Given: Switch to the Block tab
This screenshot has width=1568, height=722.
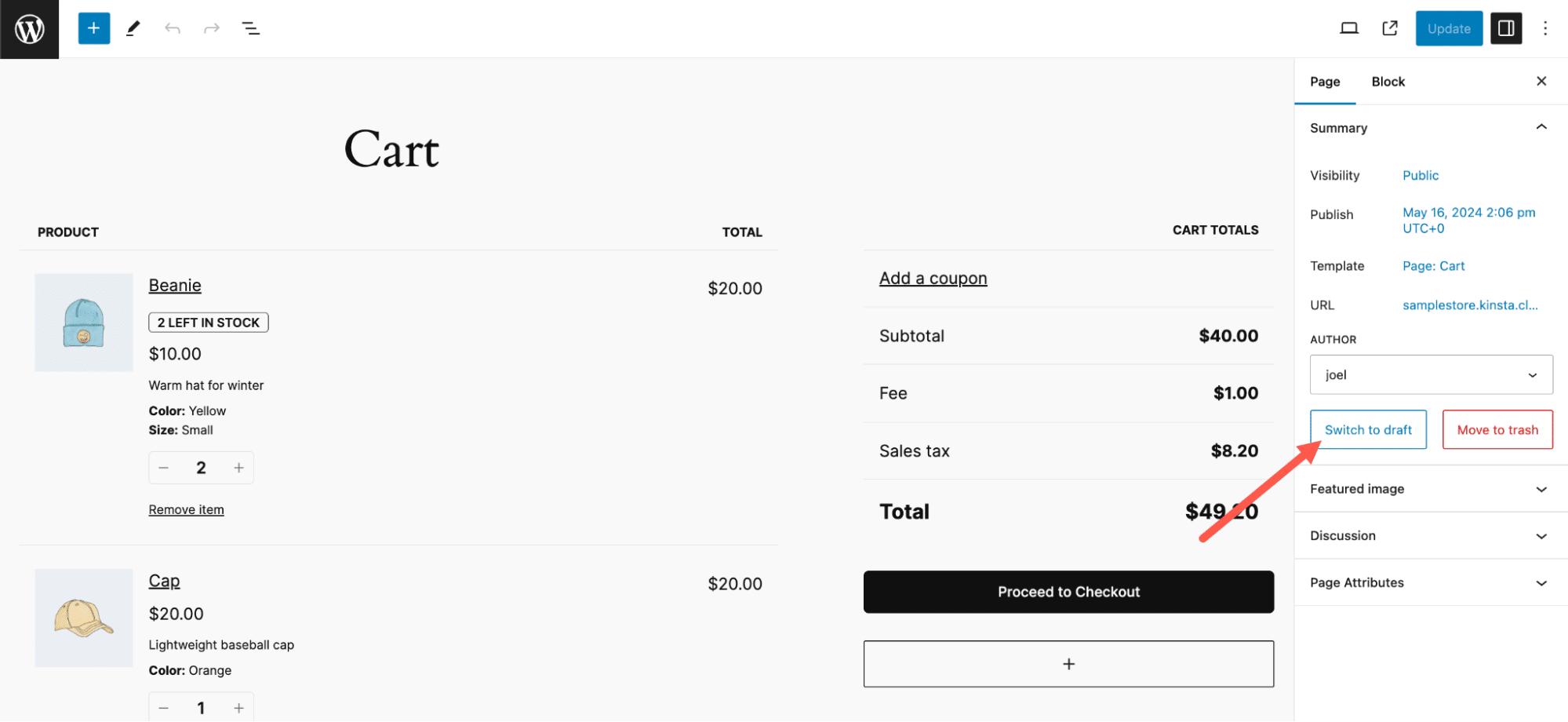Looking at the screenshot, I should pyautogui.click(x=1388, y=81).
